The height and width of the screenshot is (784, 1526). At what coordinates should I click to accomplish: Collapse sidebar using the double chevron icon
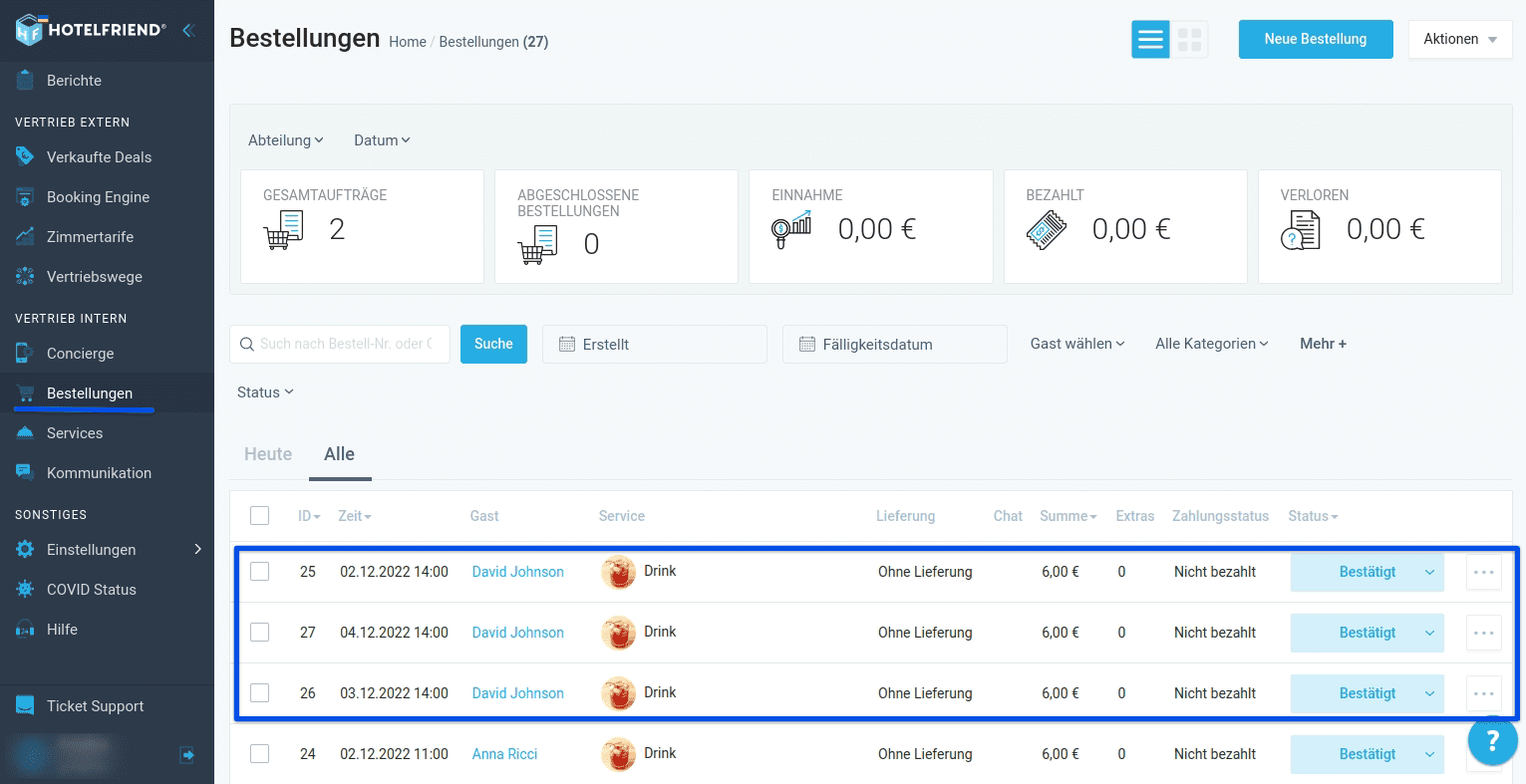pyautogui.click(x=187, y=31)
